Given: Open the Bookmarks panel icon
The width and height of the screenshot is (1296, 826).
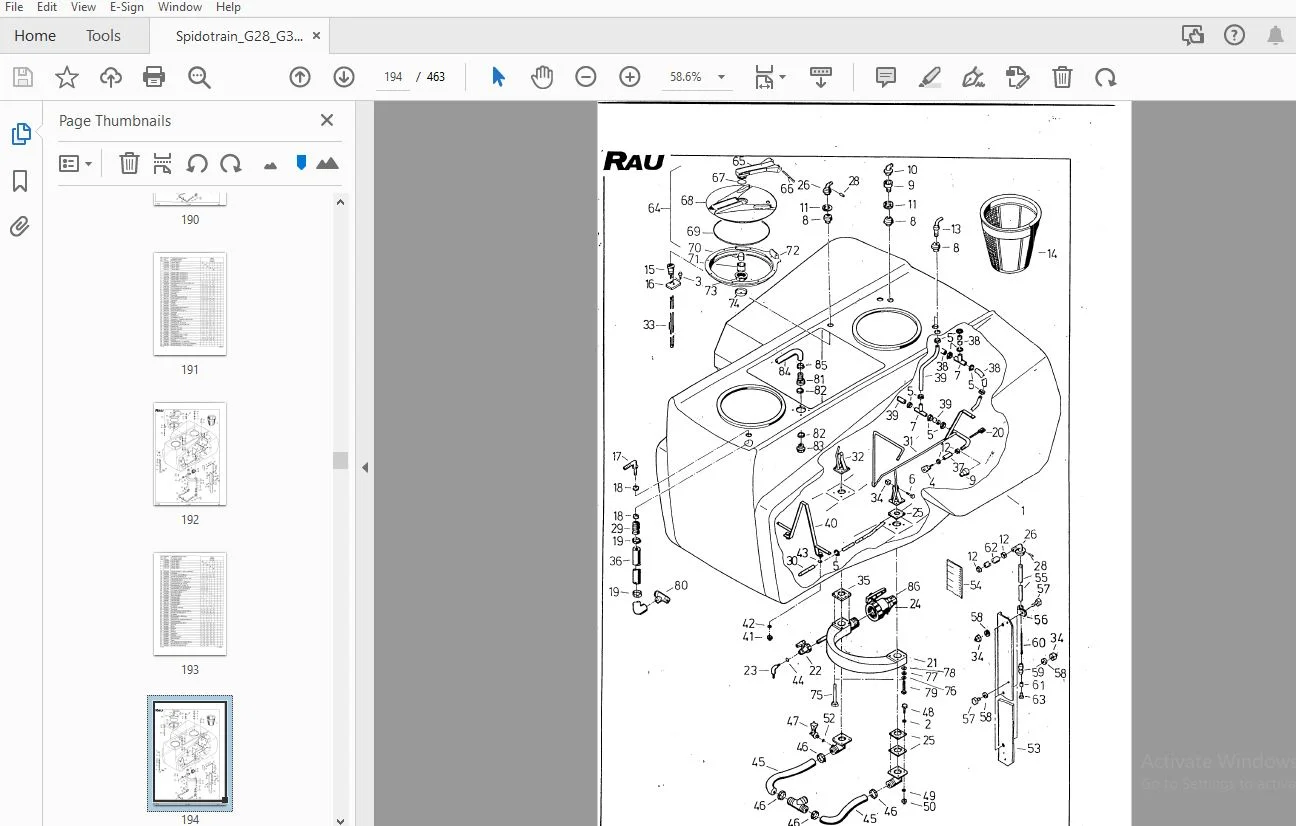Looking at the screenshot, I should tap(20, 181).
